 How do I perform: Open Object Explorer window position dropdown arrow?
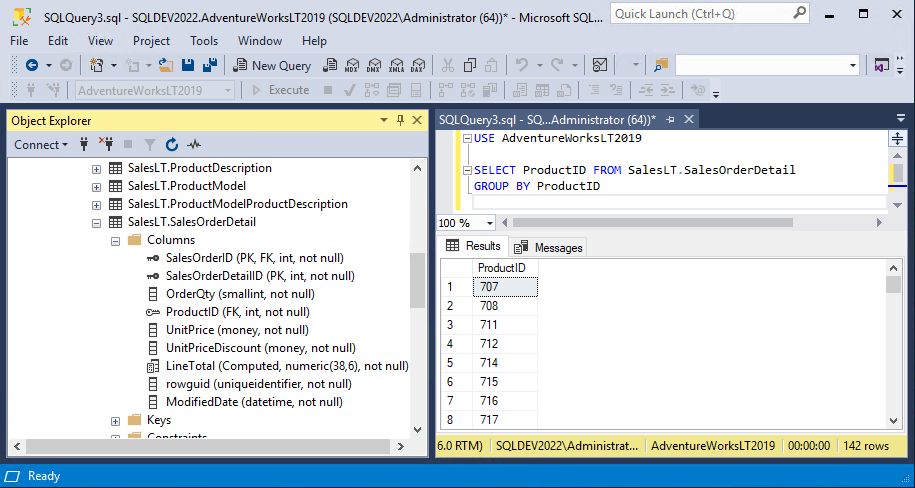click(x=383, y=120)
